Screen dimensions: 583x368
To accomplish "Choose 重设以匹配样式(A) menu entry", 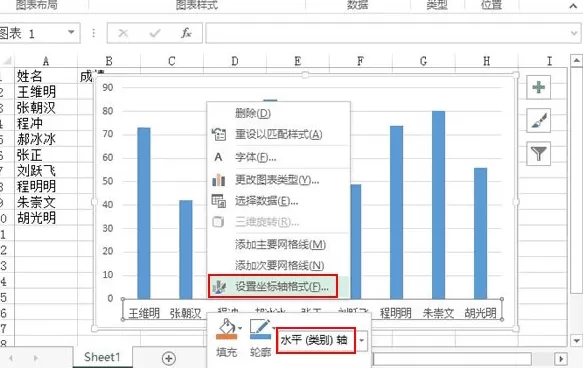I will (278, 134).
